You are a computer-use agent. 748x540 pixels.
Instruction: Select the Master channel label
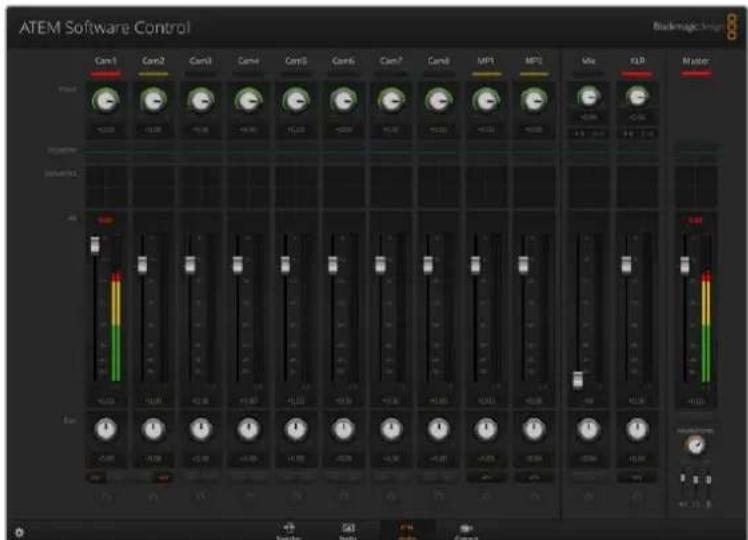(x=696, y=61)
